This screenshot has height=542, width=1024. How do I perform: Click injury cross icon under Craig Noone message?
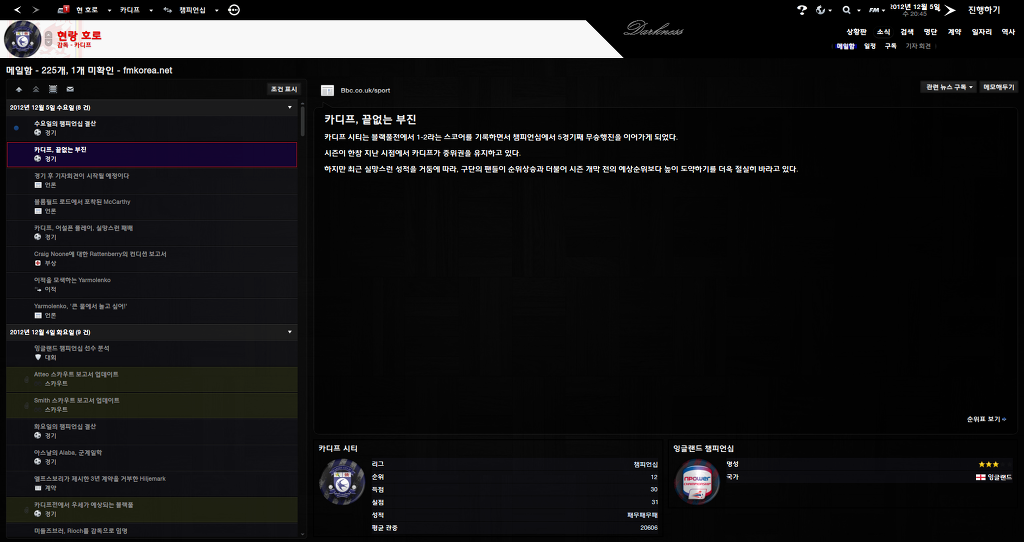(x=38, y=263)
